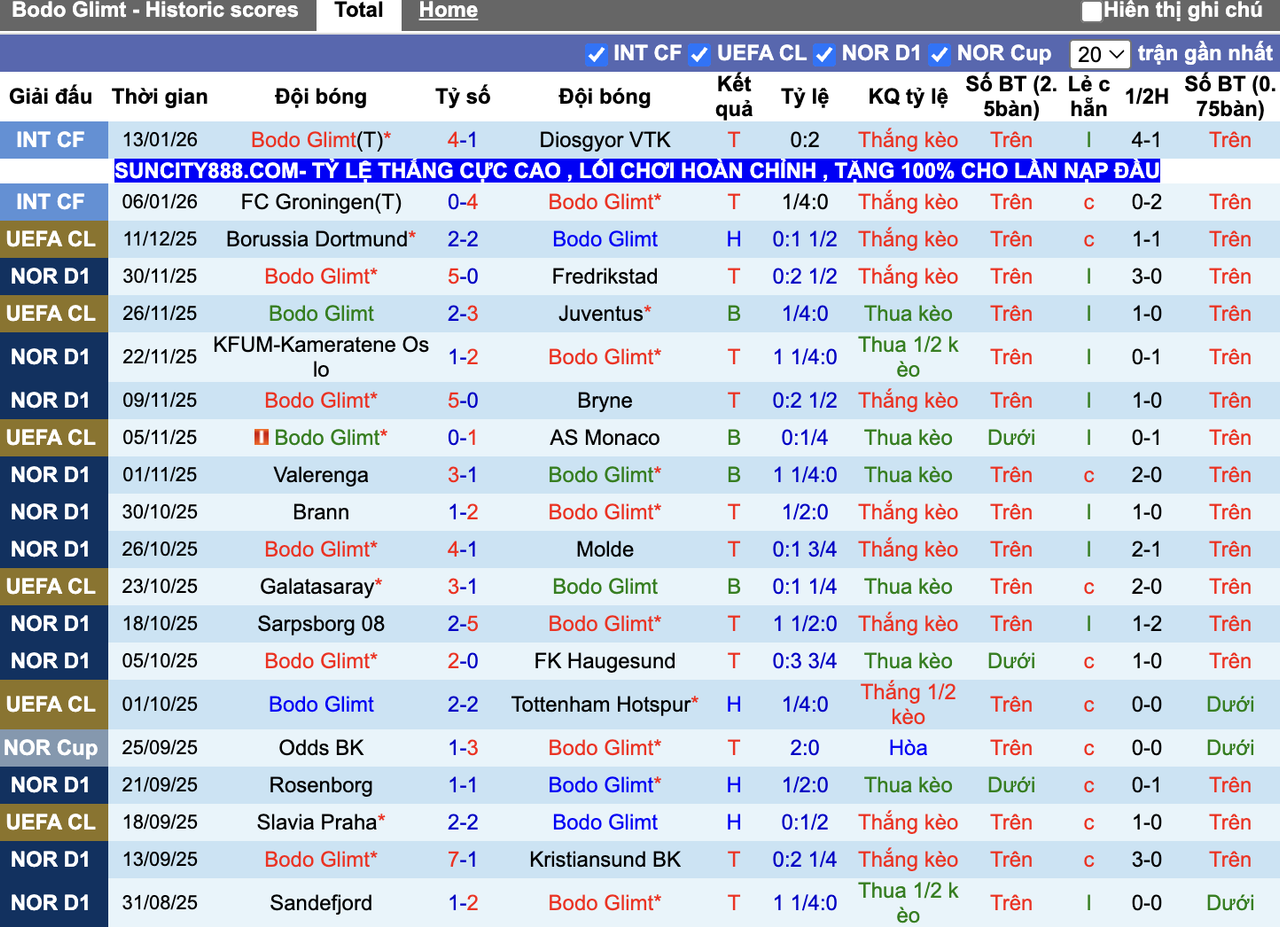1280x927 pixels.
Task: Click the 0:2 1/4 odds for Kristiansund match
Action: [805, 860]
